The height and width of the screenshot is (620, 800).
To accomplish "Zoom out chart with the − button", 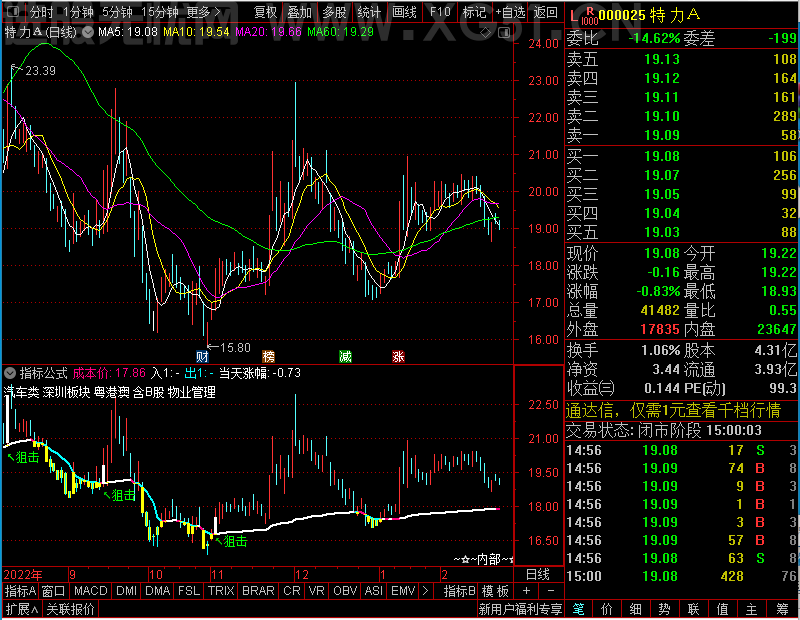I will (x=551, y=591).
